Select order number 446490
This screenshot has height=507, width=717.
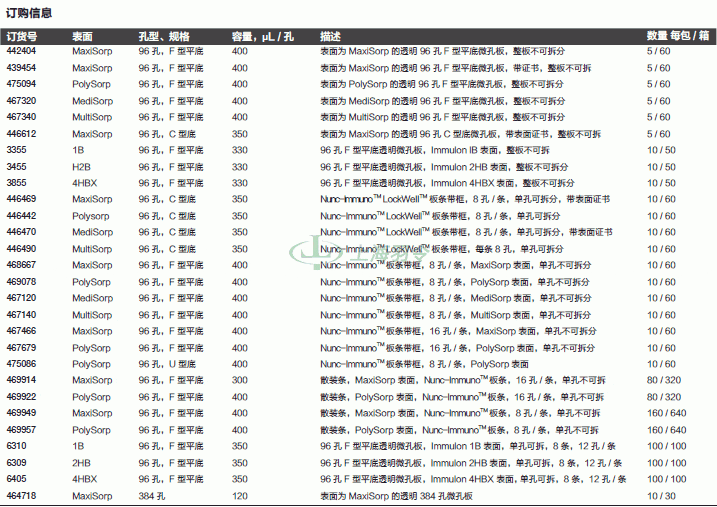coord(21,249)
